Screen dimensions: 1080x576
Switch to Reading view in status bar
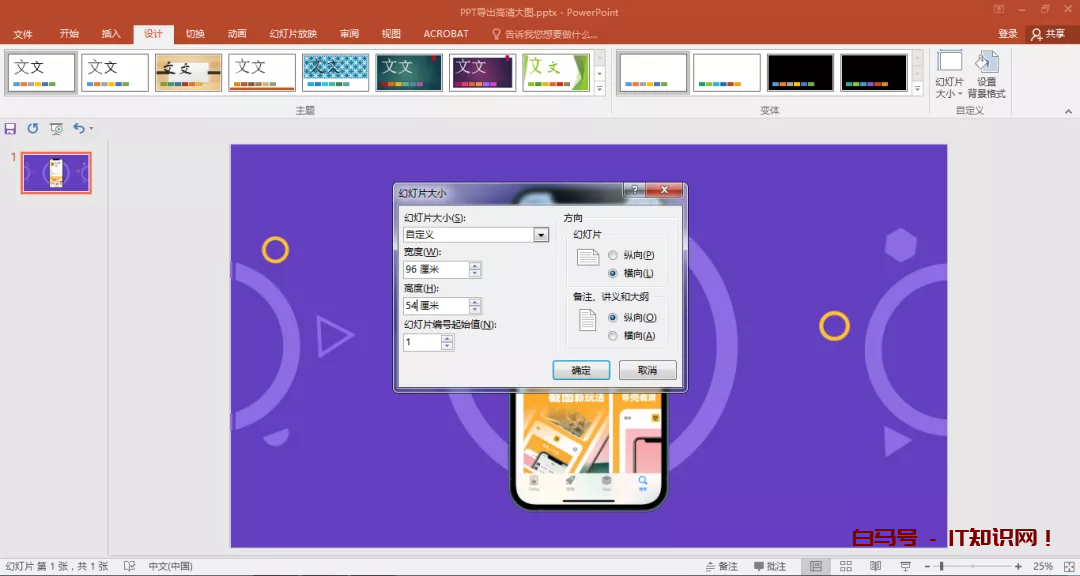[876, 566]
